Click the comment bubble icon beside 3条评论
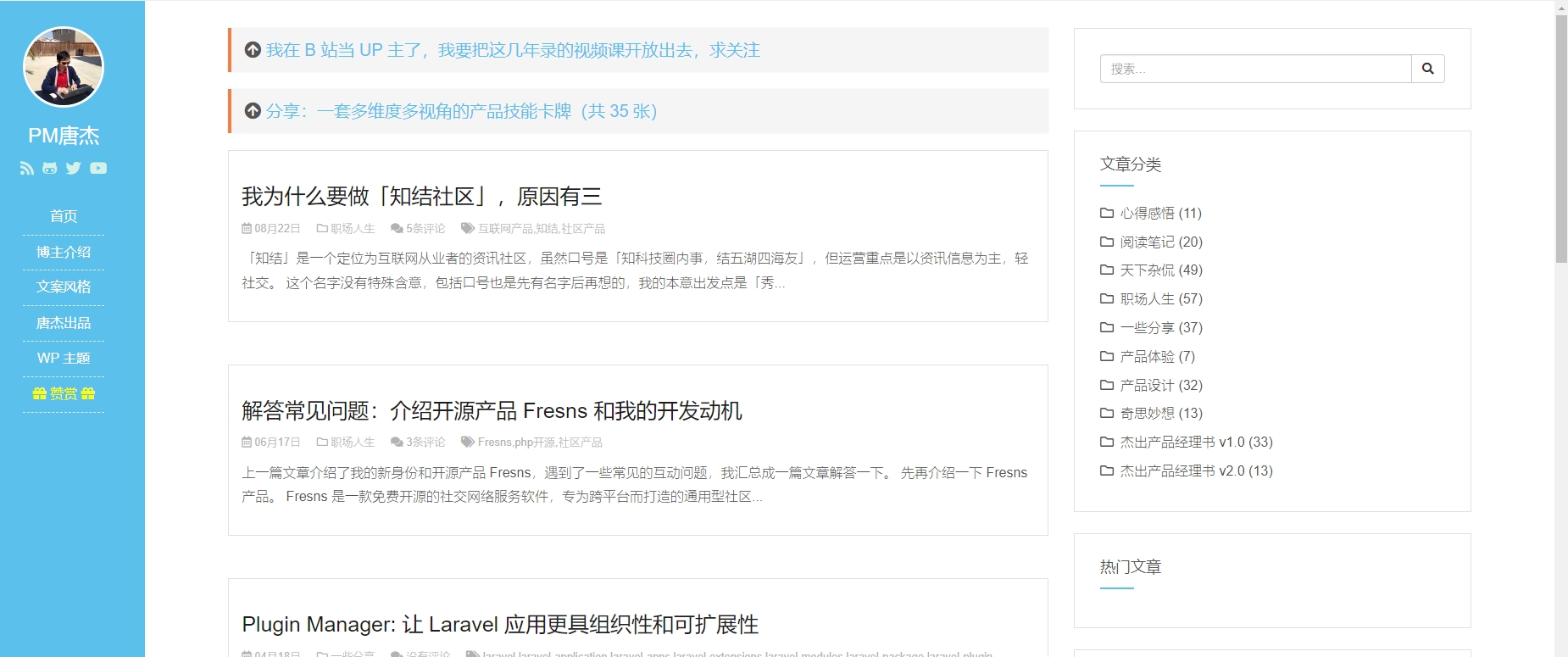 point(397,442)
